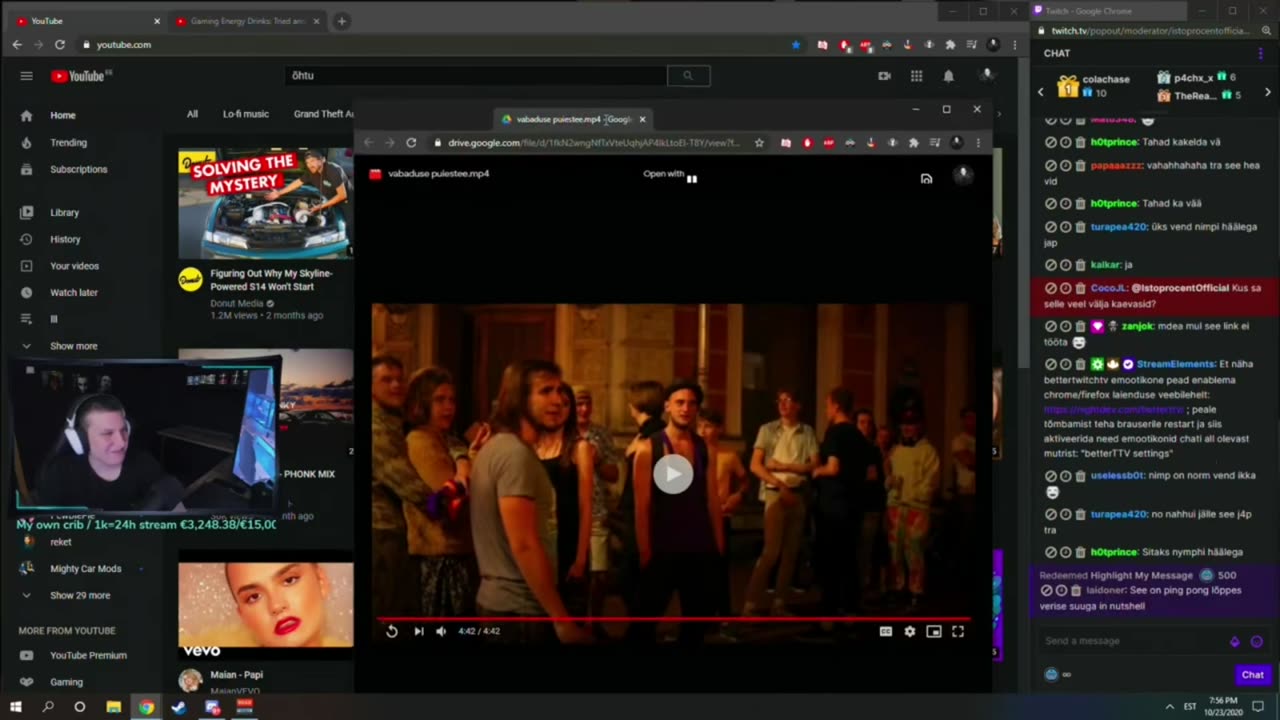
Task: Open YouTube notifications bell
Action: tap(948, 76)
